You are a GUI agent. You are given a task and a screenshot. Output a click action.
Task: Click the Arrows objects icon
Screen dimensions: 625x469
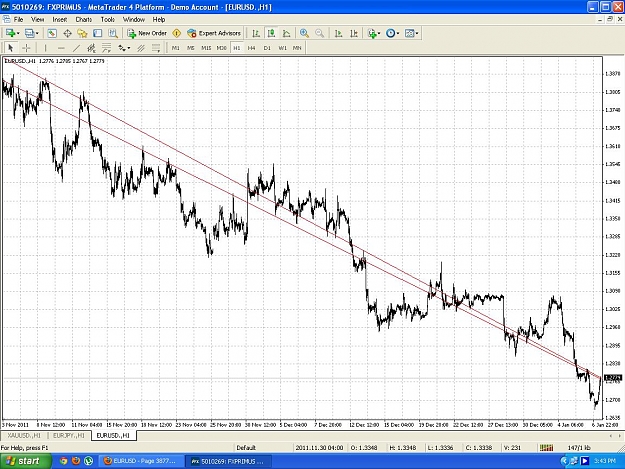122,48
